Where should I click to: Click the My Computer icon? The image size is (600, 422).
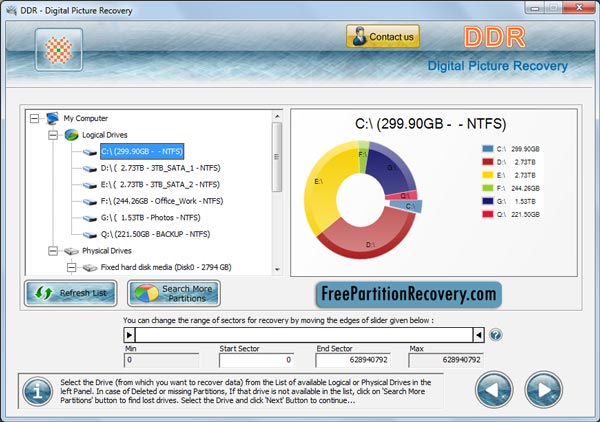pos(52,118)
